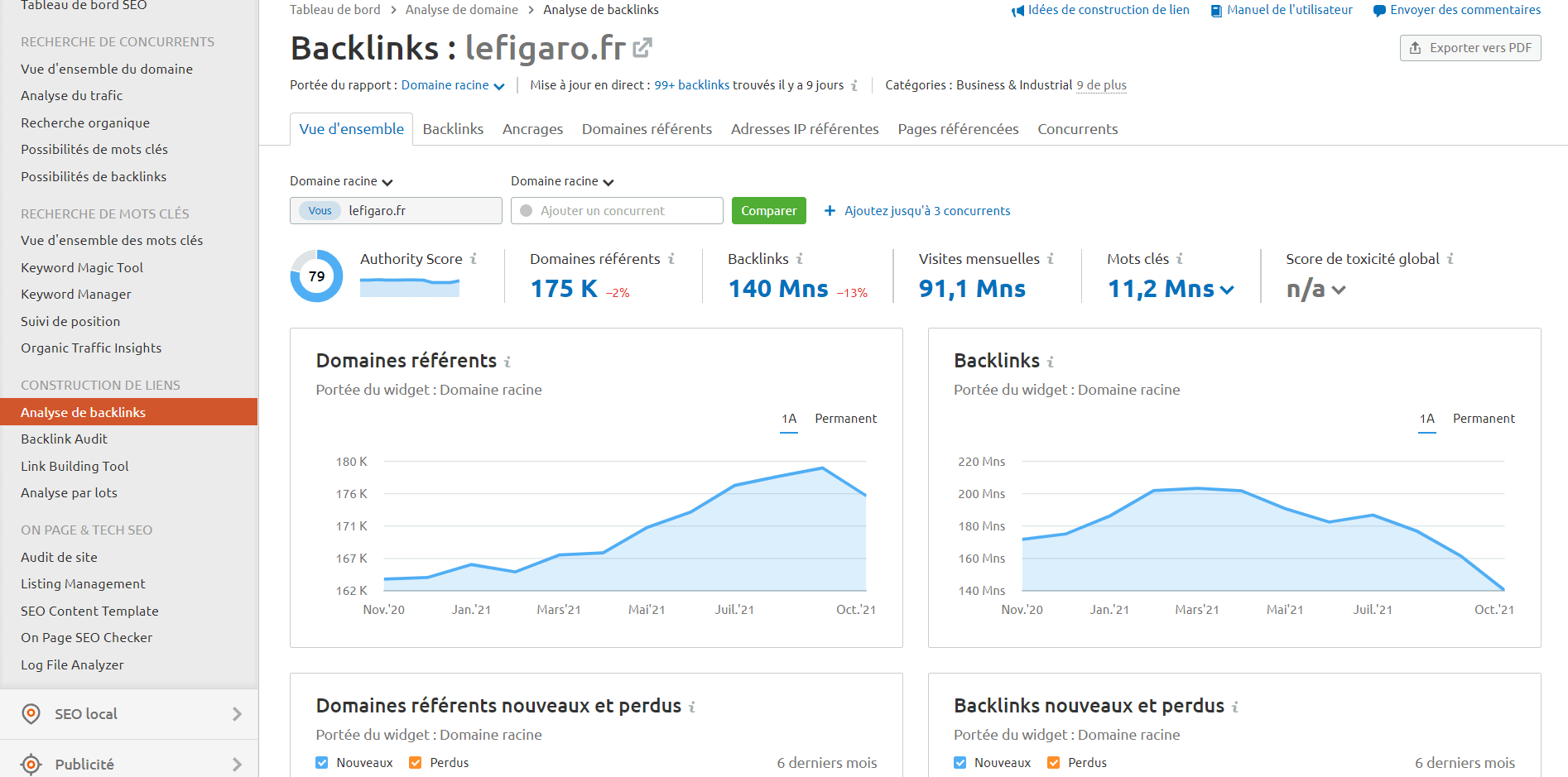Screen dimensions: 1568x777
Task: Click the user manual book icon
Action: point(1216,11)
